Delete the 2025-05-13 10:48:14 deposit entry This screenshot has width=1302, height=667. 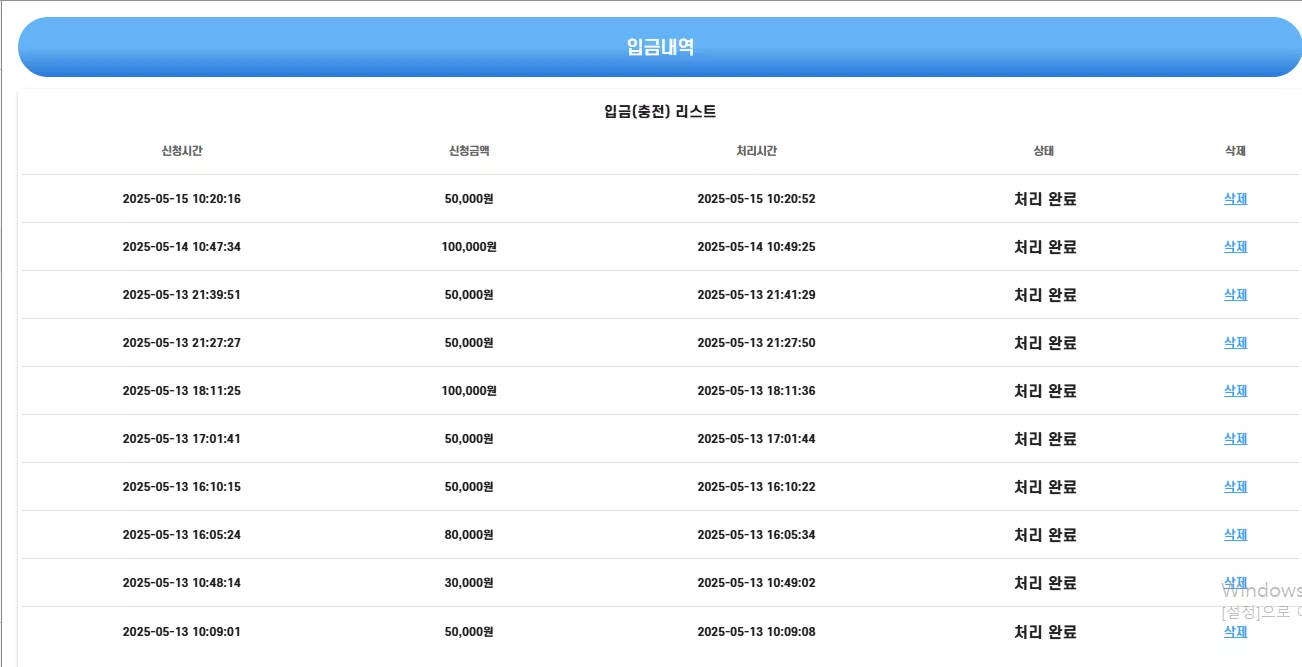click(1235, 583)
